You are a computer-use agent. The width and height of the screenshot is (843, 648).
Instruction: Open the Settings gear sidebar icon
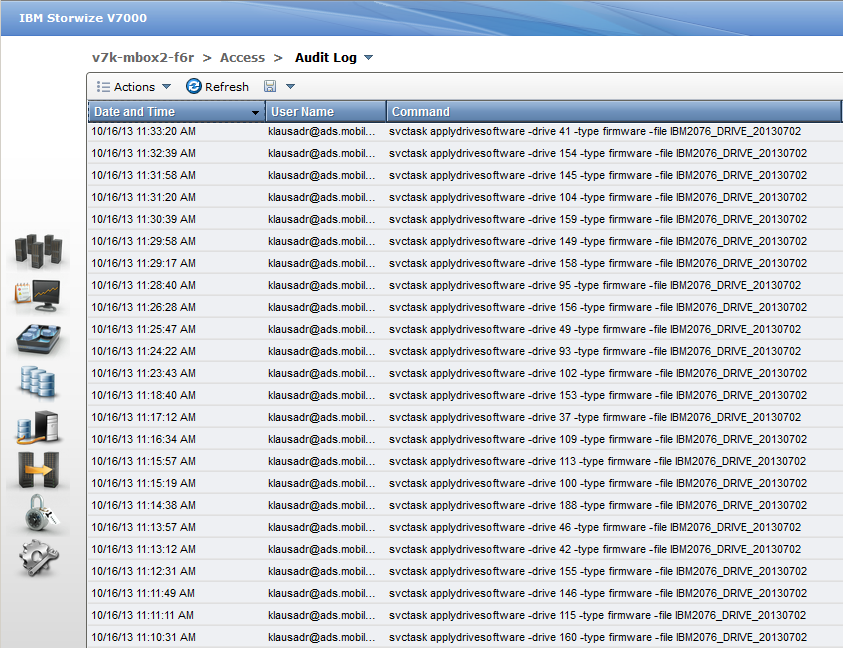[x=39, y=558]
